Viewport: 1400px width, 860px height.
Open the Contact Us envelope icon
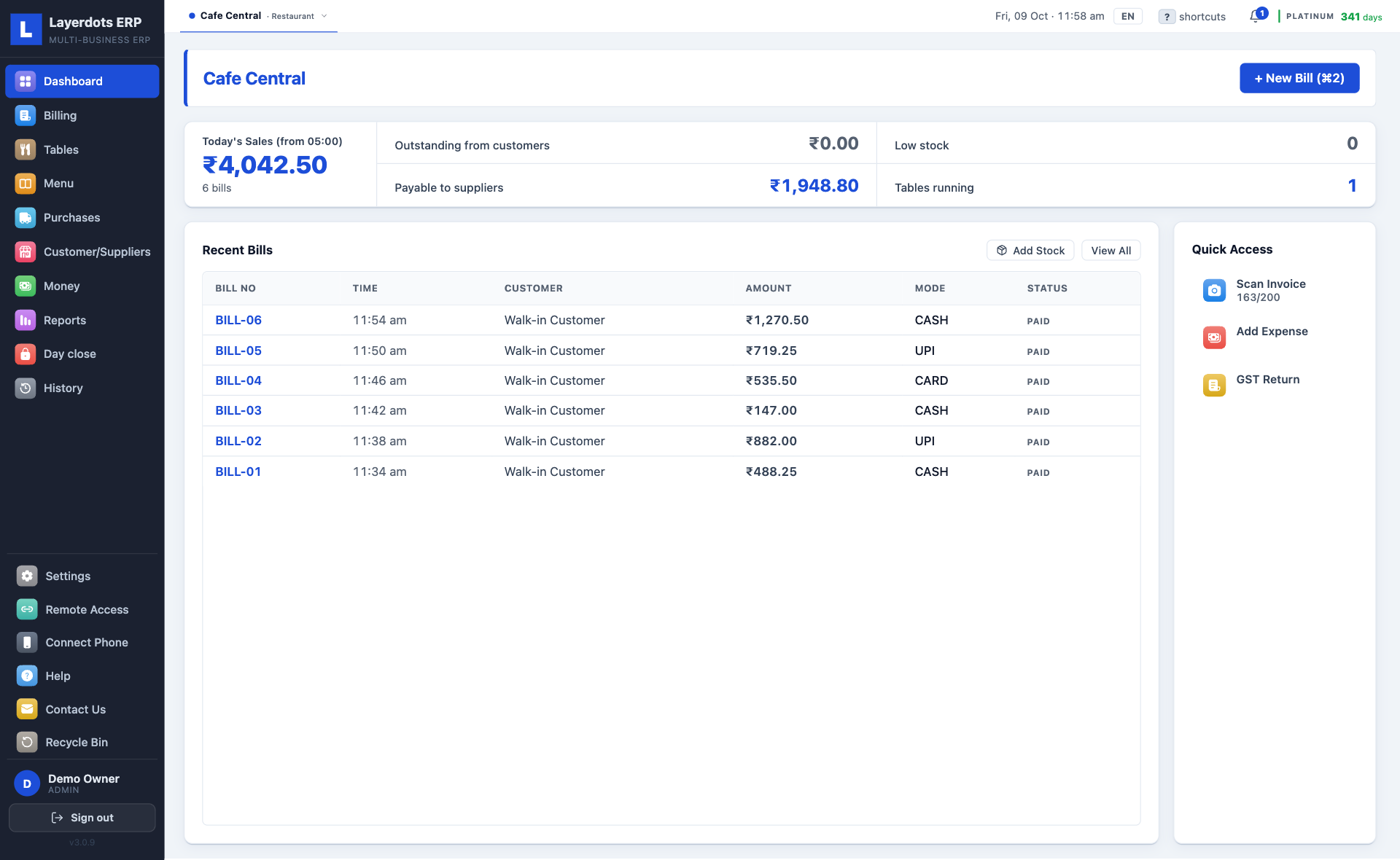(27, 709)
